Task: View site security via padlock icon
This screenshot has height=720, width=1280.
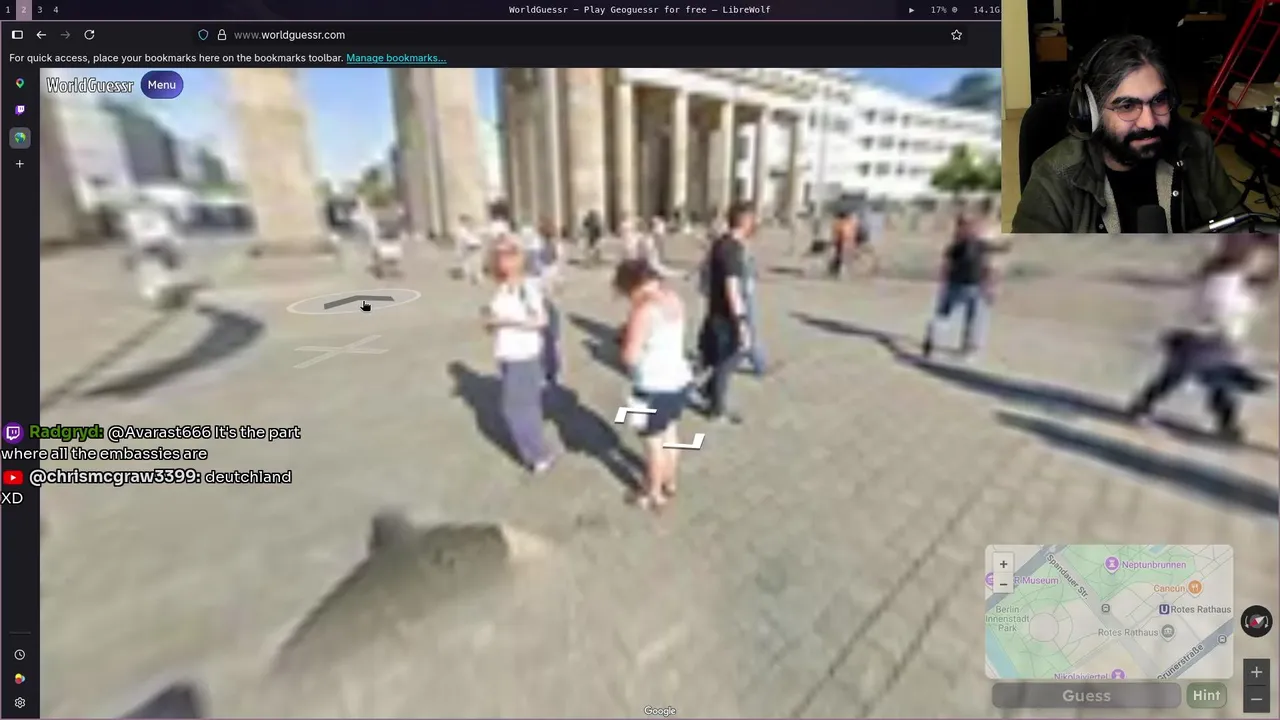Action: pos(222,35)
